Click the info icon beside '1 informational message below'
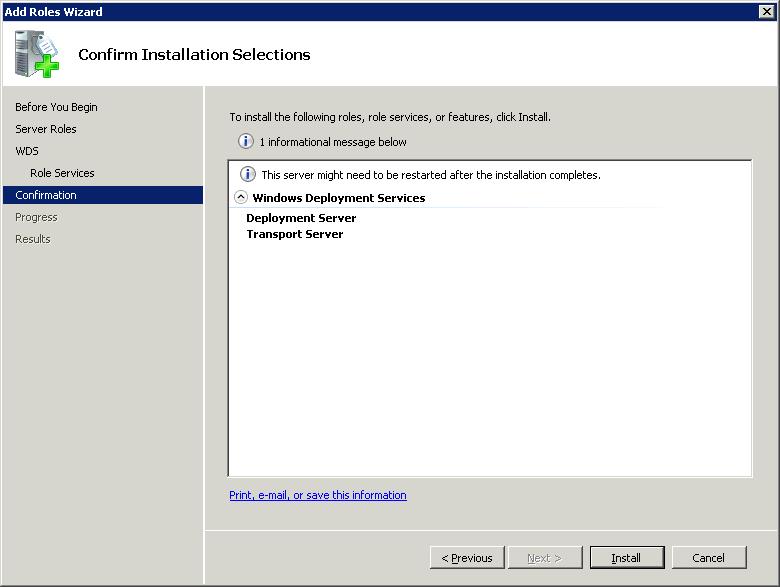This screenshot has width=780, height=587. (x=246, y=141)
